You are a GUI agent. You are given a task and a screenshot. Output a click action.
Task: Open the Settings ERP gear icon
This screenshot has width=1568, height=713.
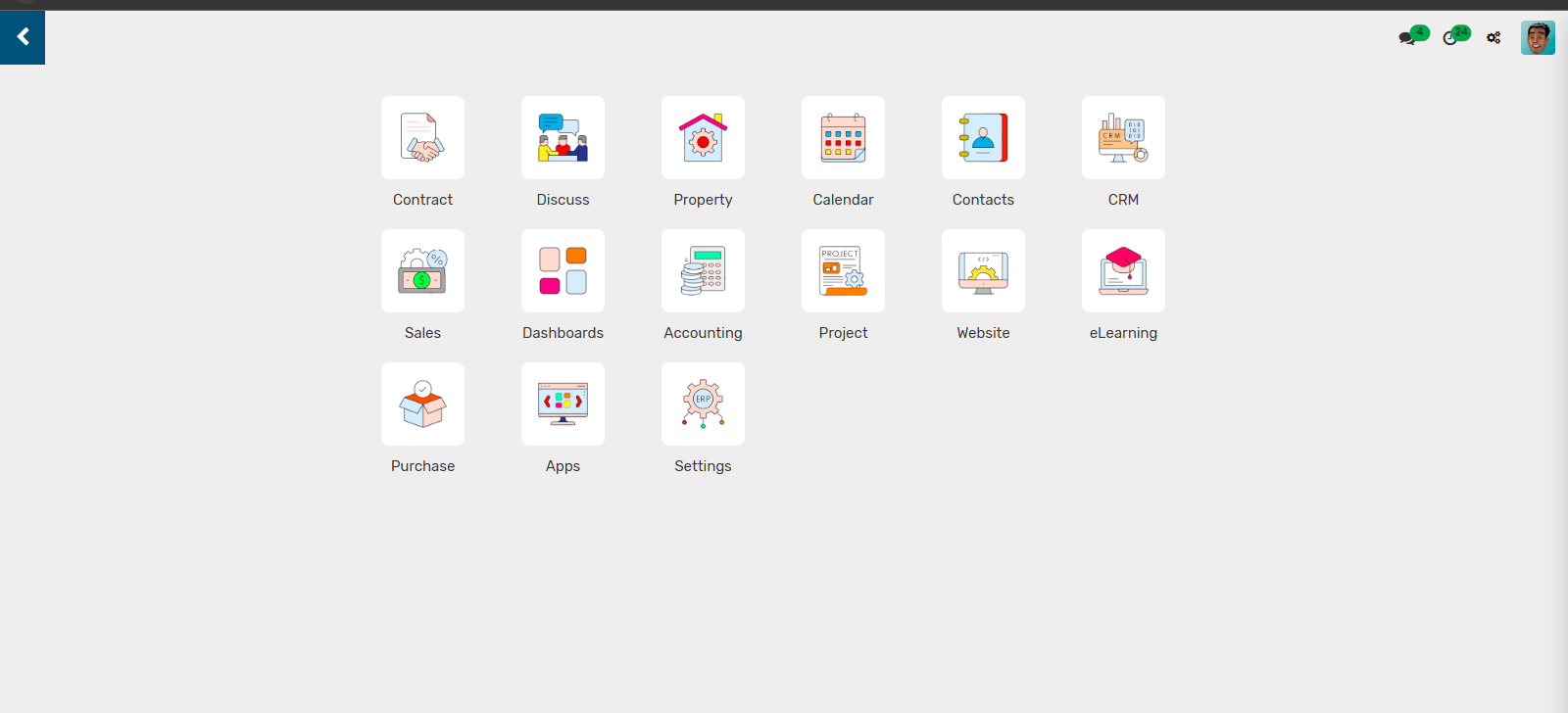click(703, 404)
